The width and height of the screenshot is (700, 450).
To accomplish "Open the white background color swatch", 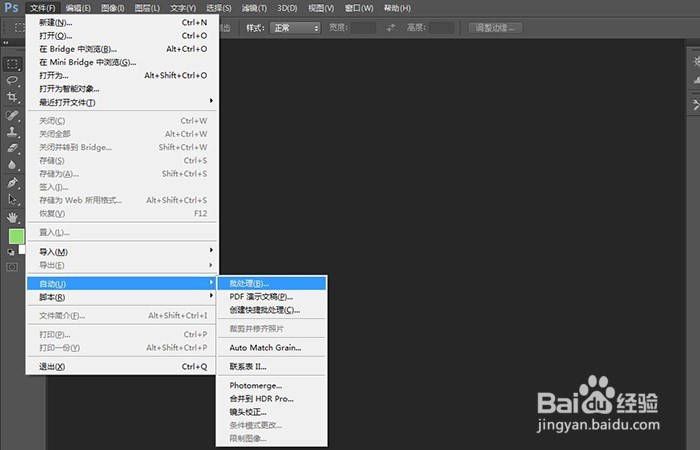I will click(22, 249).
